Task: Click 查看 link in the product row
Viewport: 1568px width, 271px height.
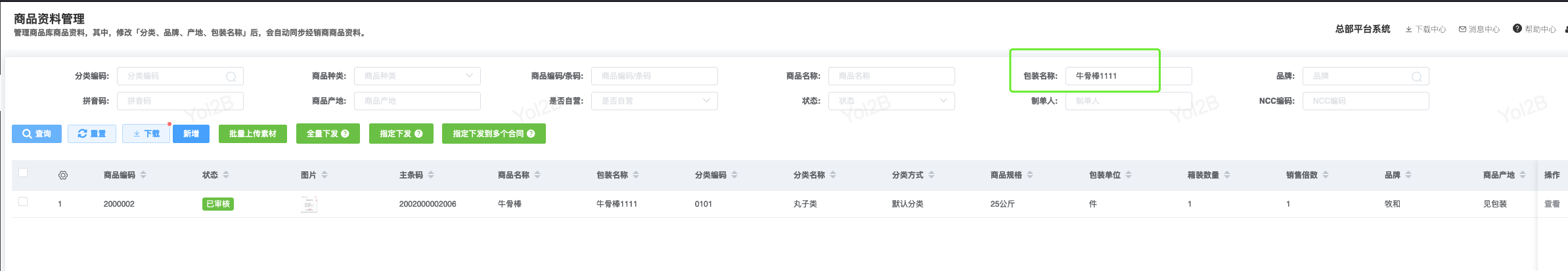Action: (1552, 204)
